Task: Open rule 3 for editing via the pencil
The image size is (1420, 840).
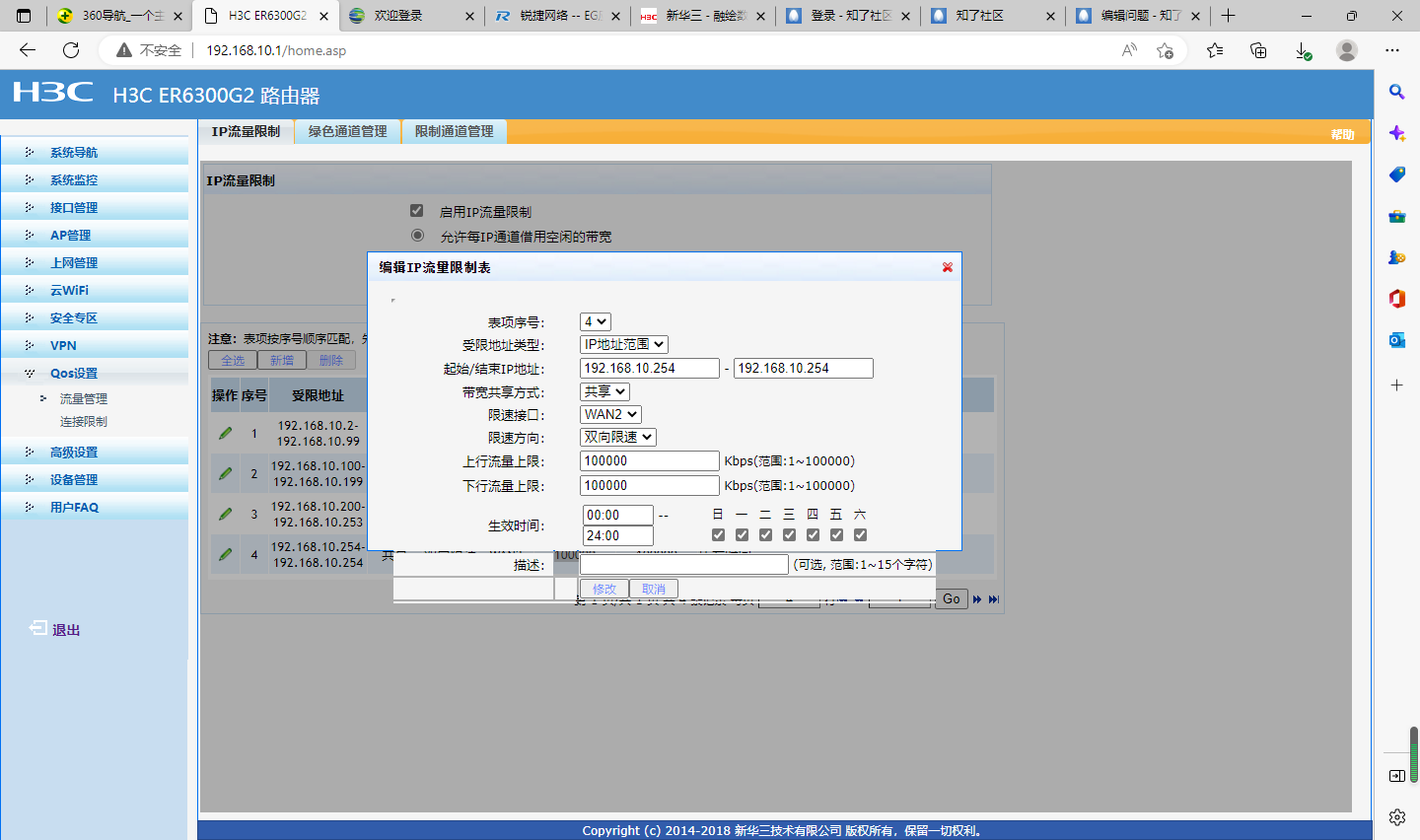Action: coord(226,514)
